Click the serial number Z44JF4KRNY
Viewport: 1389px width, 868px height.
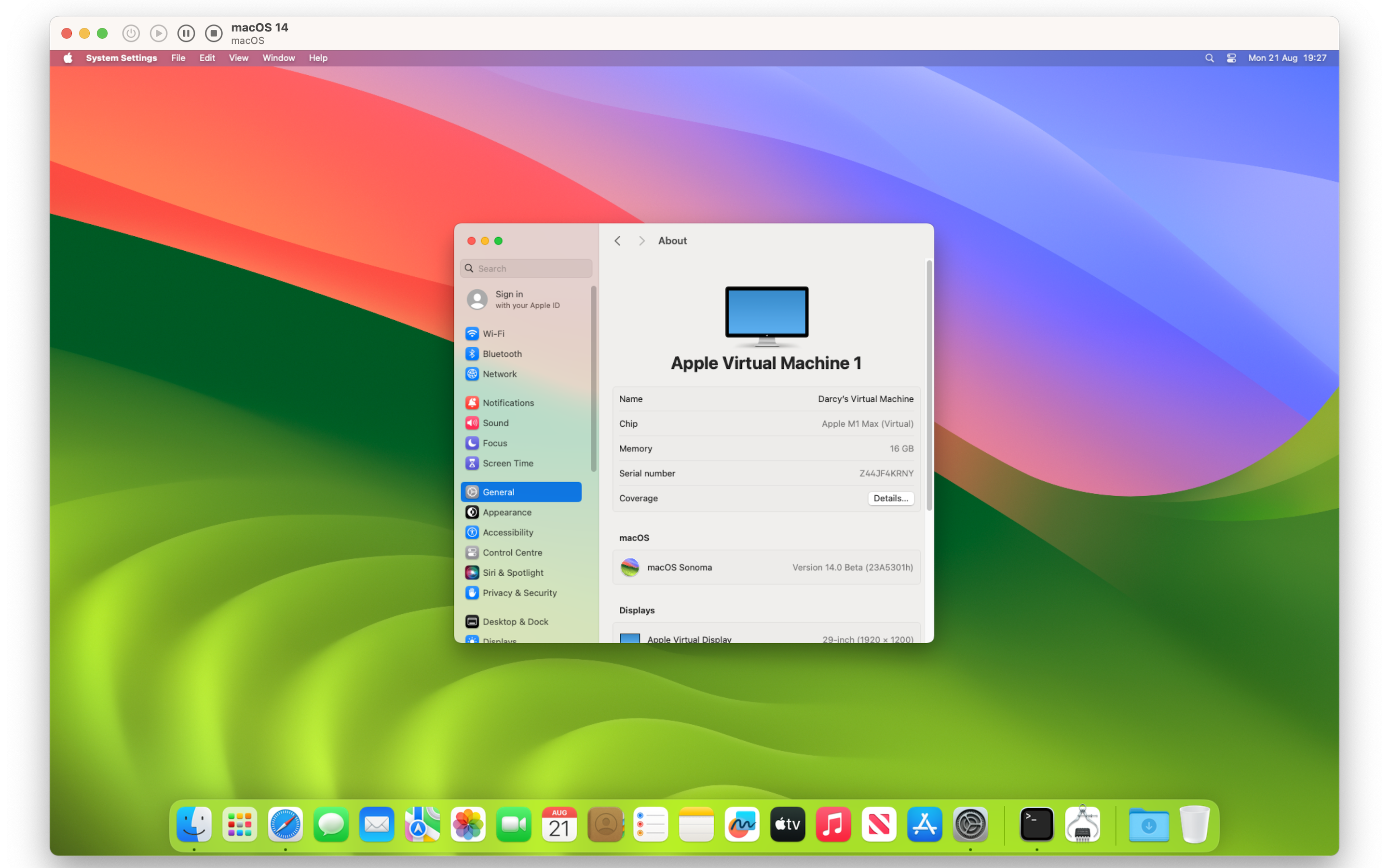point(885,473)
